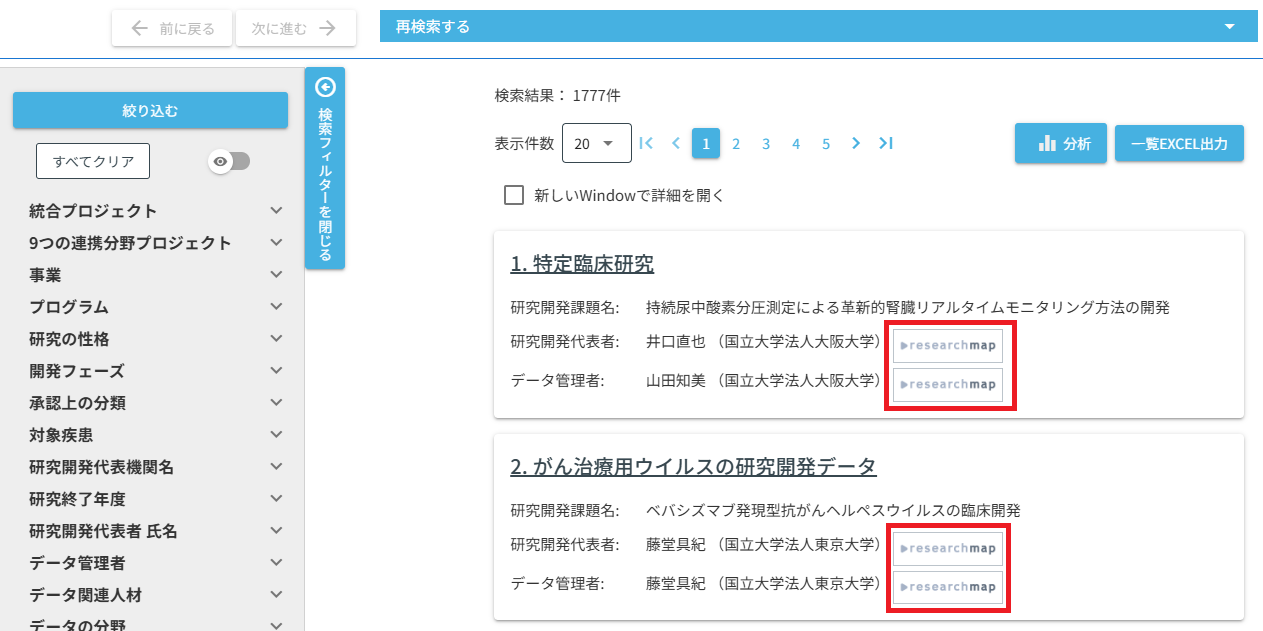Select results page 5
This screenshot has height=631, width=1263.
[826, 144]
